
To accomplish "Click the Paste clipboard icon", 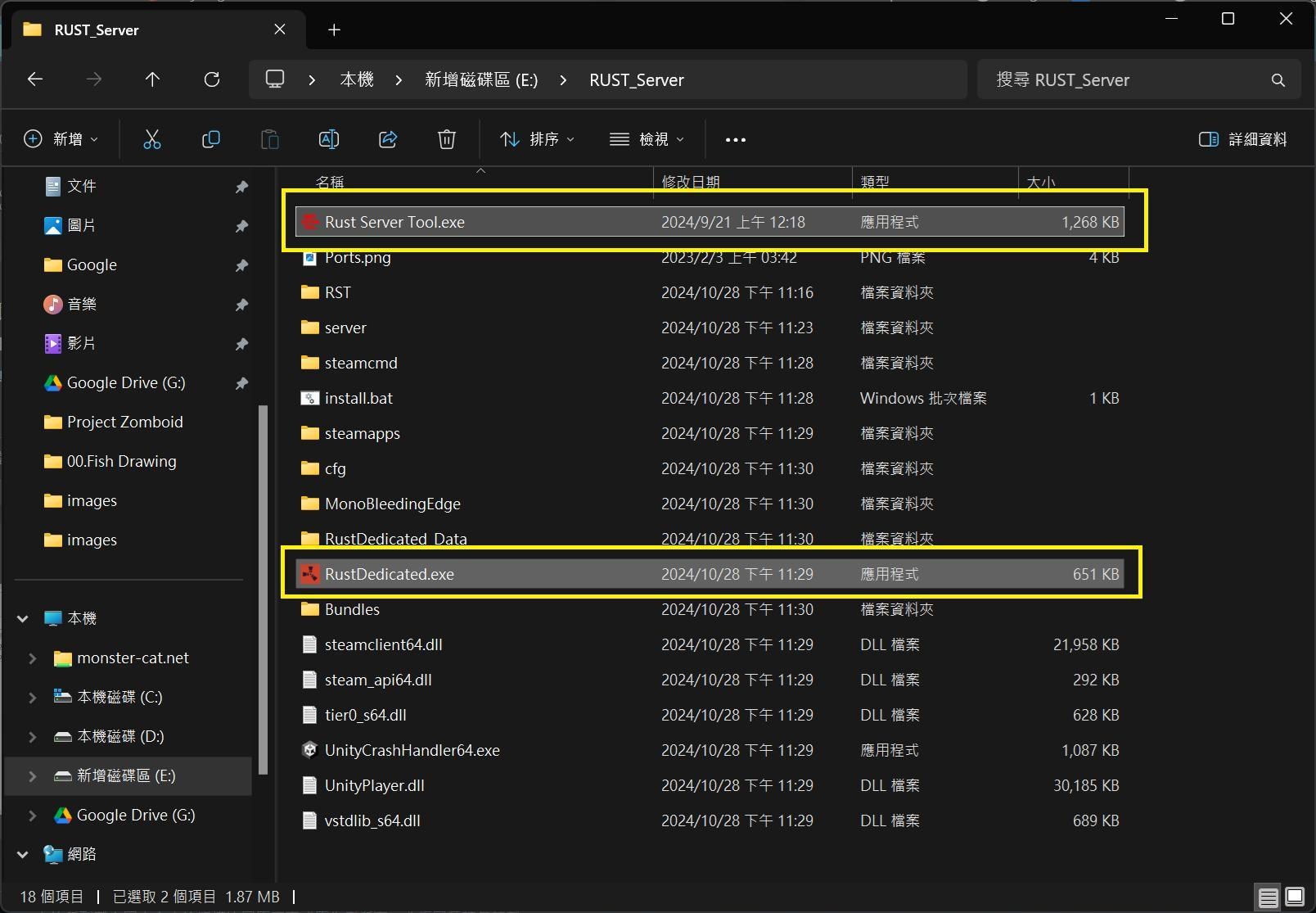I will [x=269, y=139].
